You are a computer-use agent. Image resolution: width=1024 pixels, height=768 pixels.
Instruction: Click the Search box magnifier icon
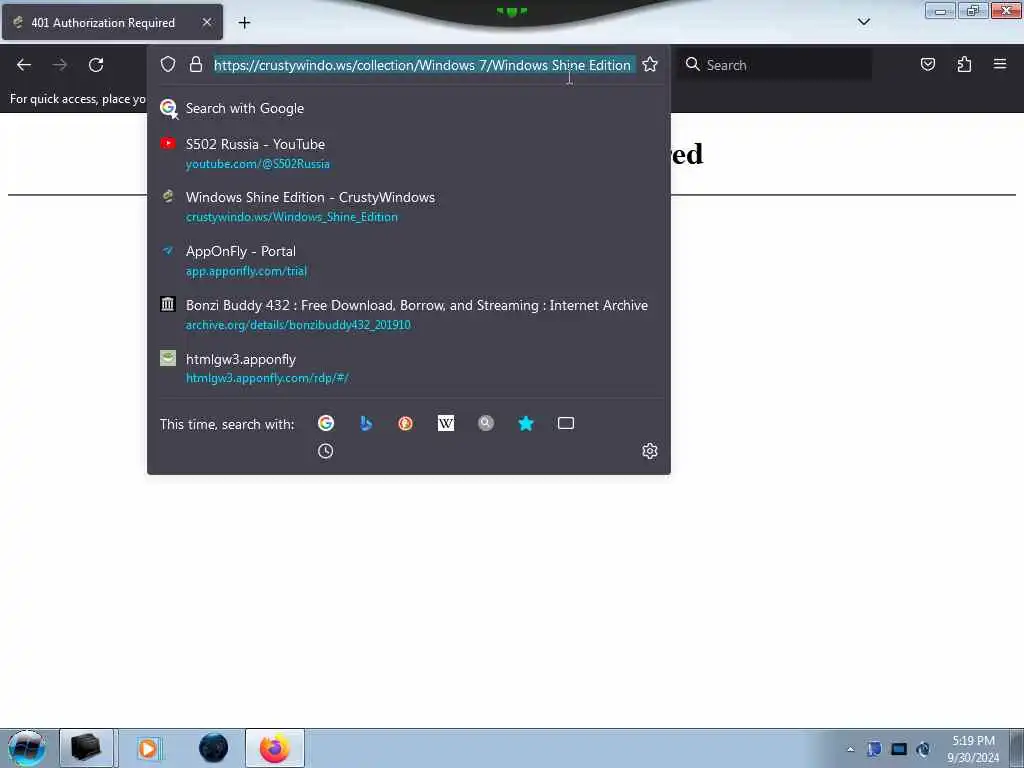692,64
